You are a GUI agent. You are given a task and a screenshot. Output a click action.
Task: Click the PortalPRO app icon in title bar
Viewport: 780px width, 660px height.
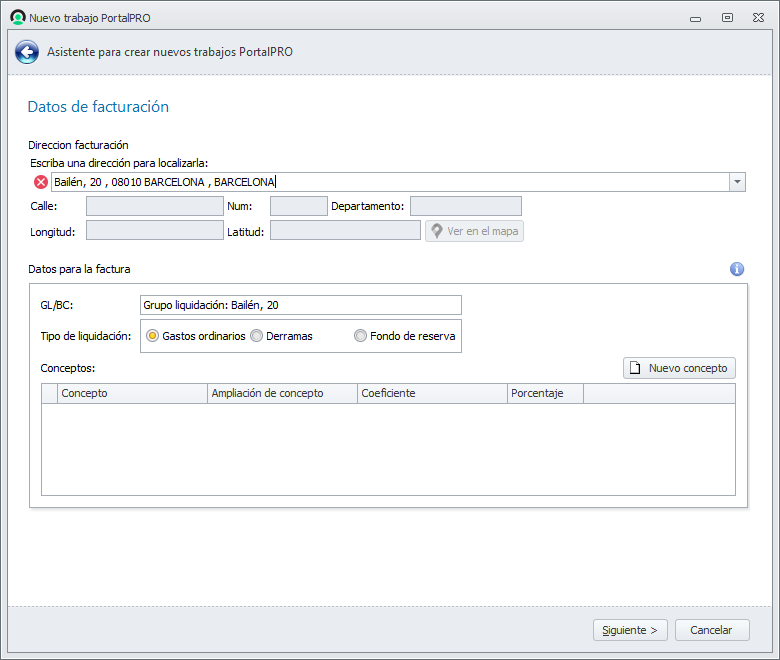(x=18, y=17)
